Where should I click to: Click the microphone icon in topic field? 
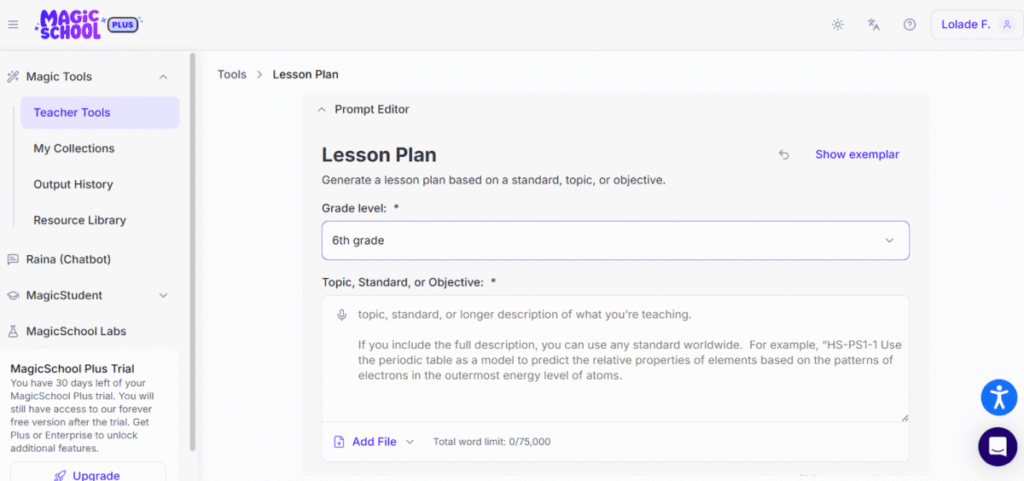(x=342, y=315)
